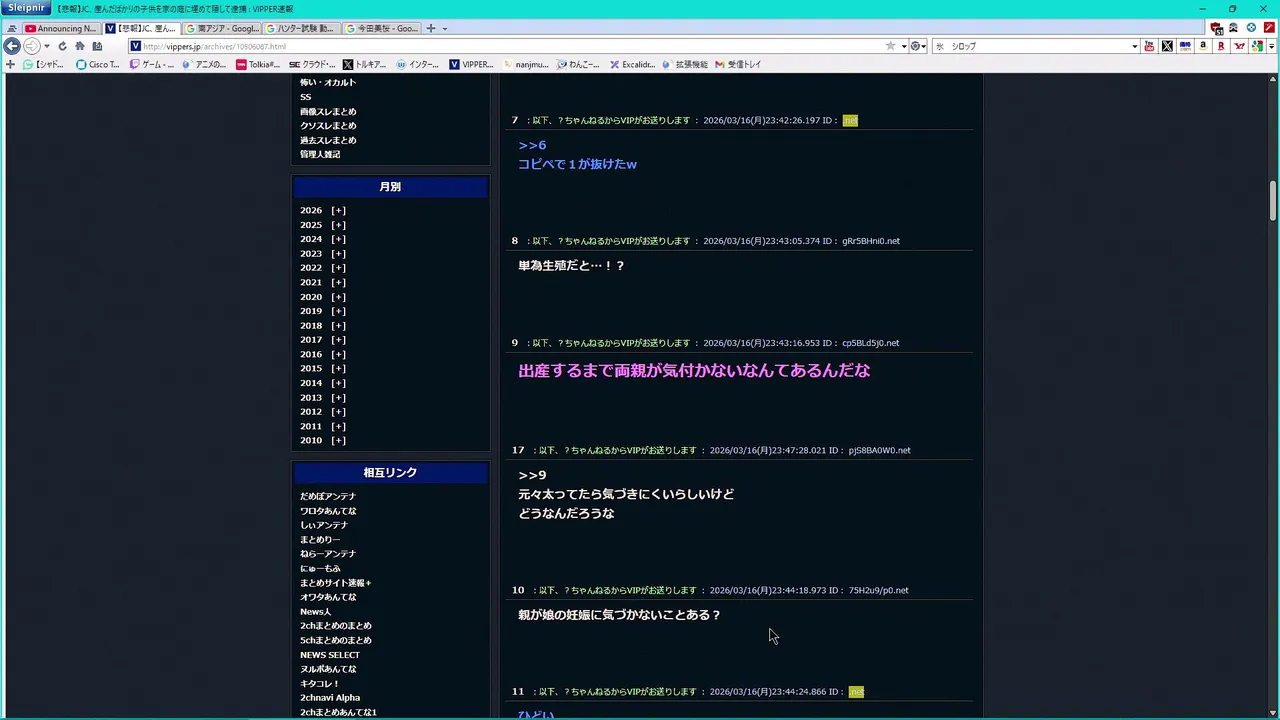The width and height of the screenshot is (1280, 720).
Task: Open the シャド... WhatsApp bookmark
Action: click(x=43, y=64)
